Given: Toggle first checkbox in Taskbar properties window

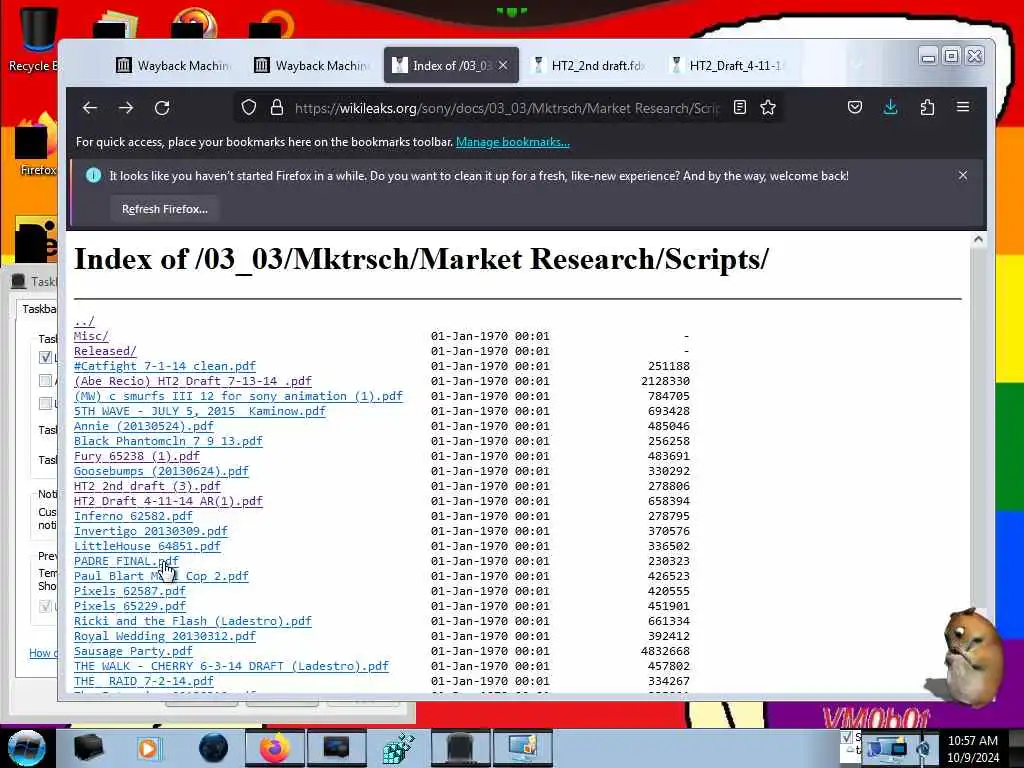Looking at the screenshot, I should click(x=45, y=357).
